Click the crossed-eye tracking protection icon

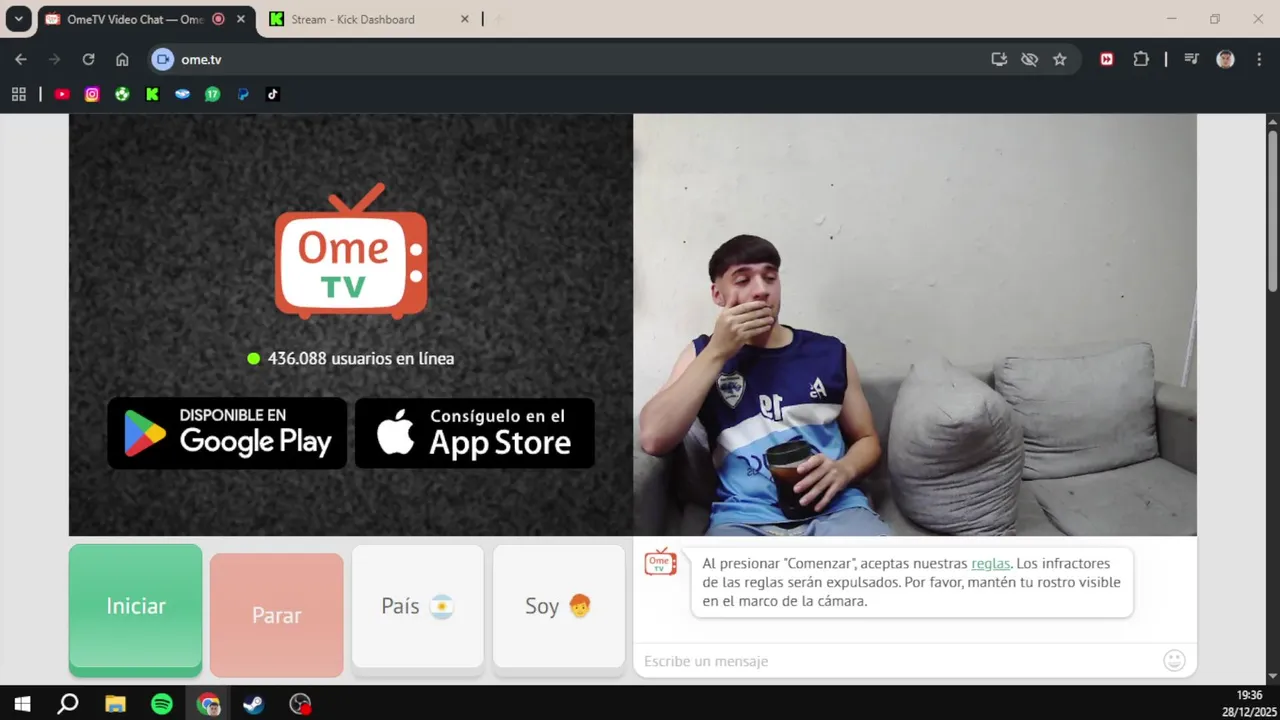[x=1029, y=59]
